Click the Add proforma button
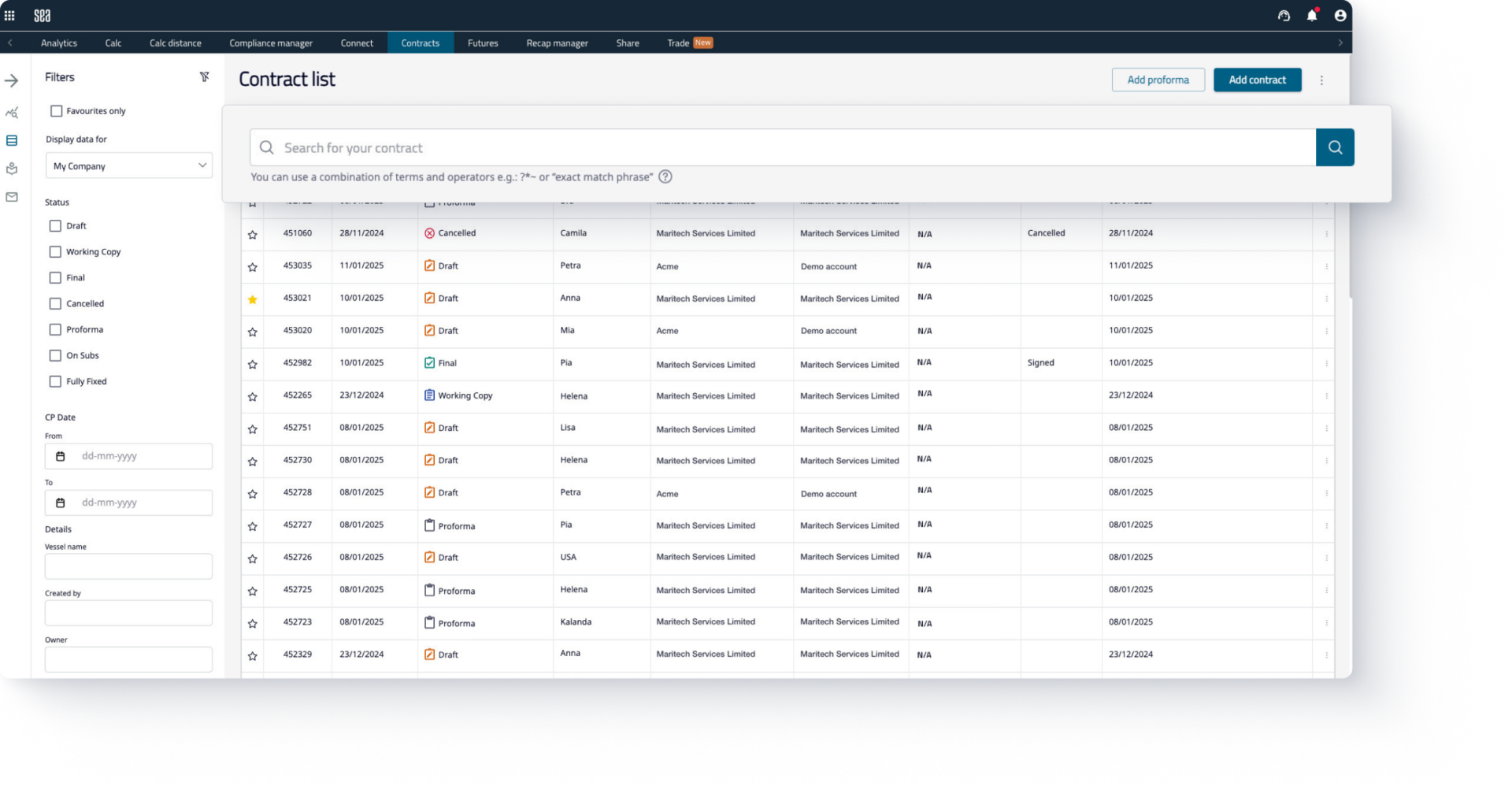The height and width of the screenshot is (794, 1512). 1158,80
